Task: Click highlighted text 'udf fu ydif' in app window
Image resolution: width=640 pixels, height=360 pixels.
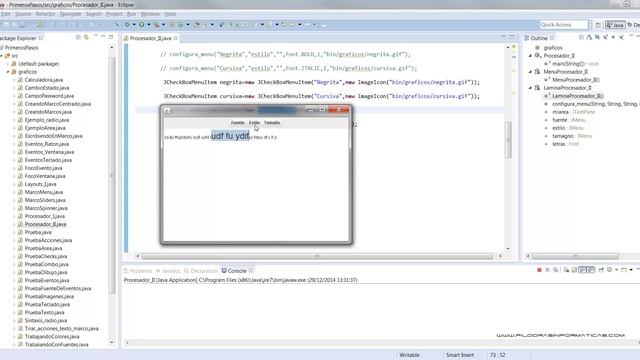Action: click(230, 136)
